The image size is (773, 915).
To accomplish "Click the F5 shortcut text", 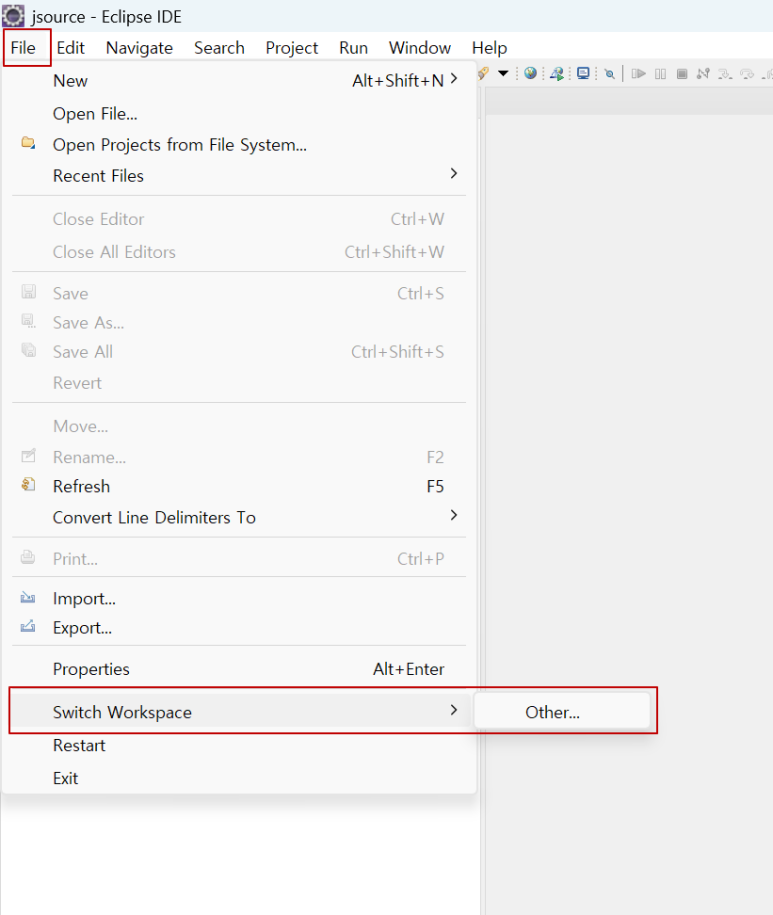I will (435, 486).
